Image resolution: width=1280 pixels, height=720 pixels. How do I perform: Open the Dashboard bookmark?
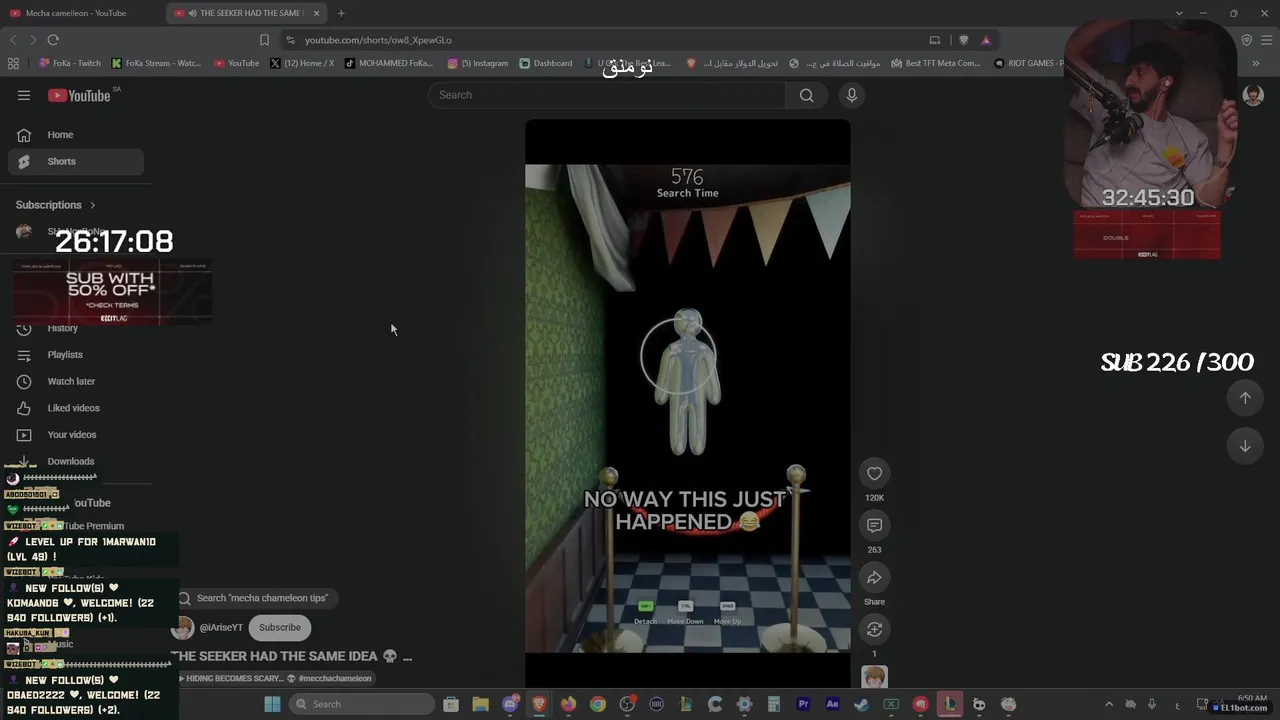point(546,63)
